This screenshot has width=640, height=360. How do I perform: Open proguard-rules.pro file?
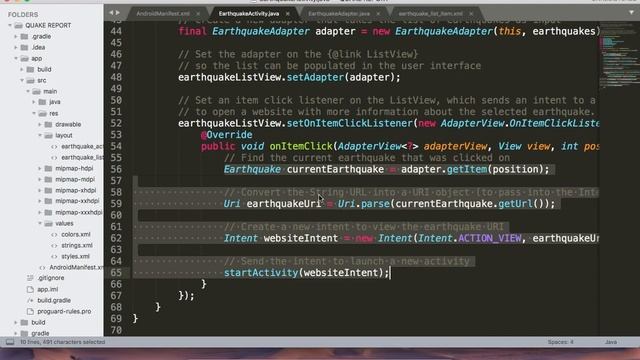tap(64, 311)
